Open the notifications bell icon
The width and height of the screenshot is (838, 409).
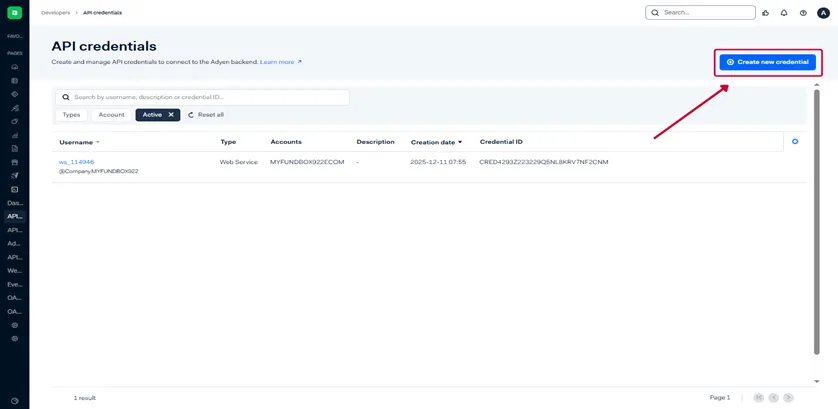[784, 13]
